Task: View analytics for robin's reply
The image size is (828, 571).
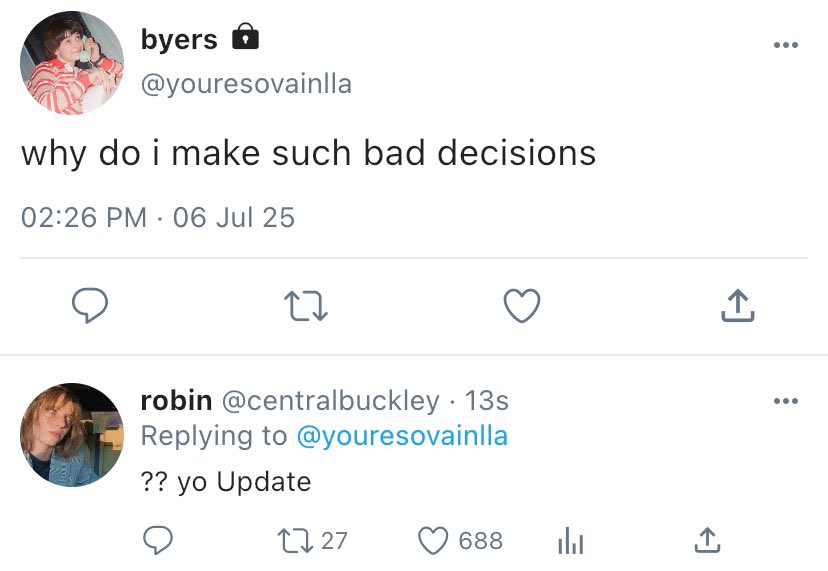Action: (568, 541)
